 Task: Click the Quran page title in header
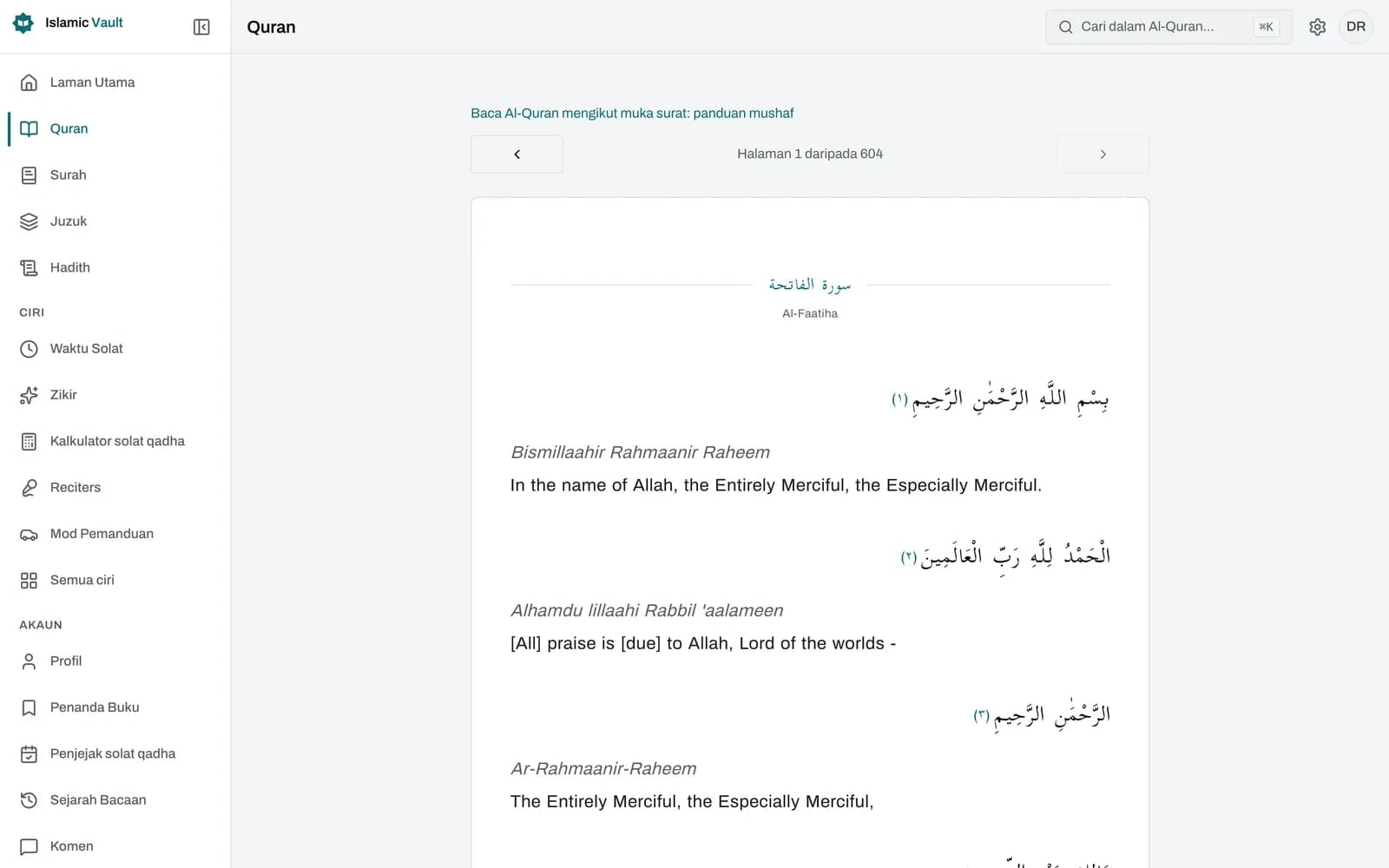click(x=271, y=27)
